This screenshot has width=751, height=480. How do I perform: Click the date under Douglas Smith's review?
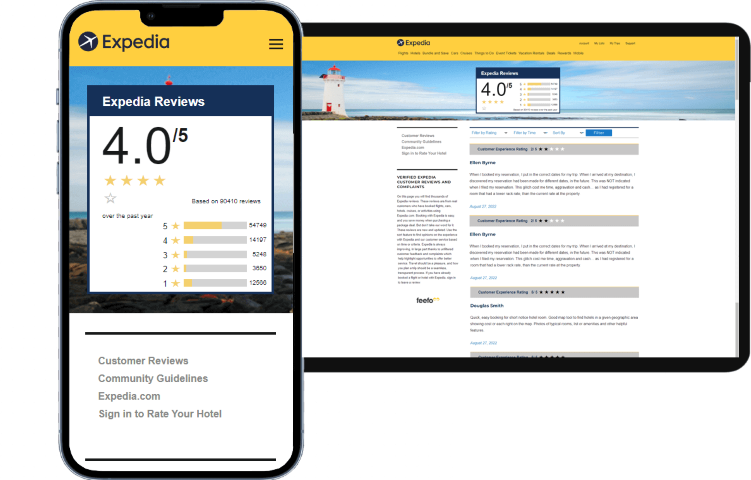(x=483, y=343)
